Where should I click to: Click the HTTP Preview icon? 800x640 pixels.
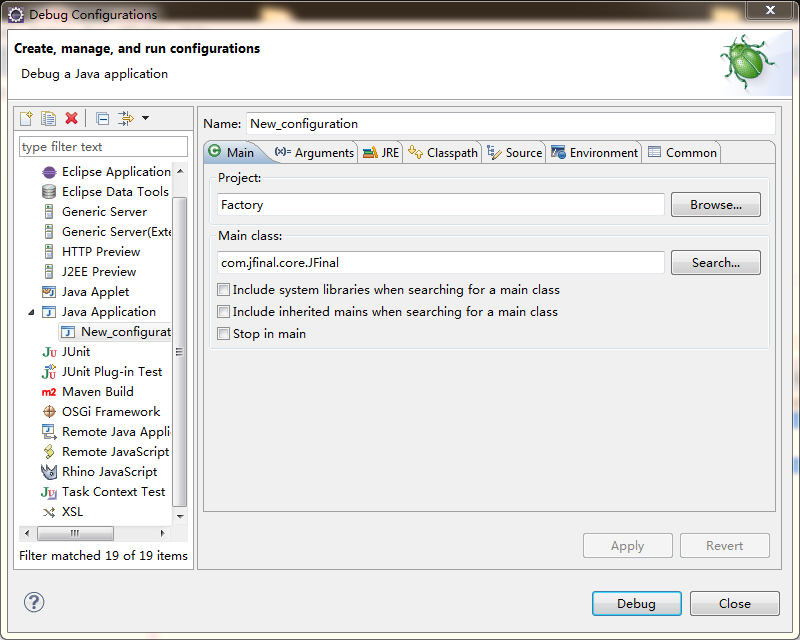tap(49, 252)
